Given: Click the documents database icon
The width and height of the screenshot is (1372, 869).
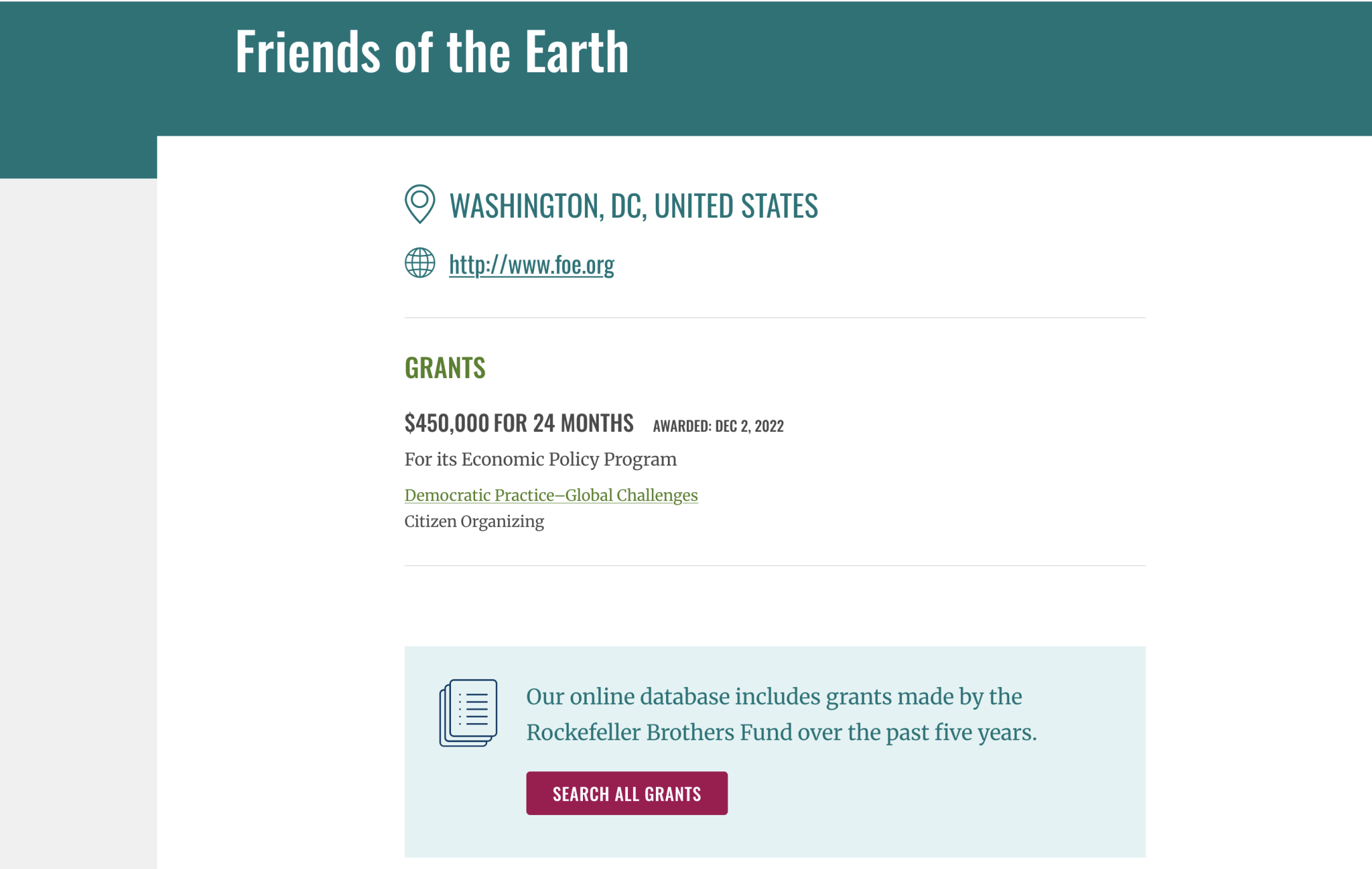Looking at the screenshot, I should pos(468,713).
